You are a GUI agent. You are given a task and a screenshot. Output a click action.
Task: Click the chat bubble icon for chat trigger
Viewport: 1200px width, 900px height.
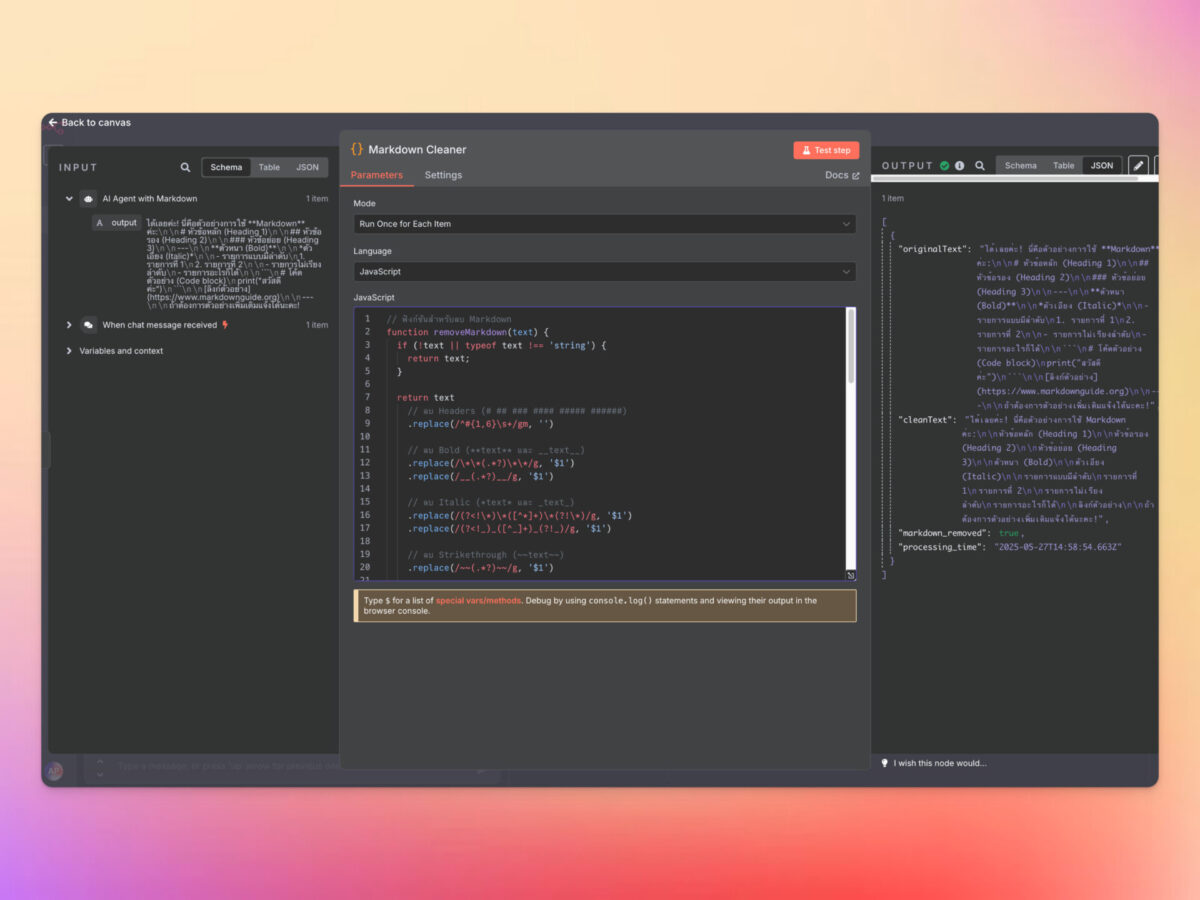coord(89,325)
